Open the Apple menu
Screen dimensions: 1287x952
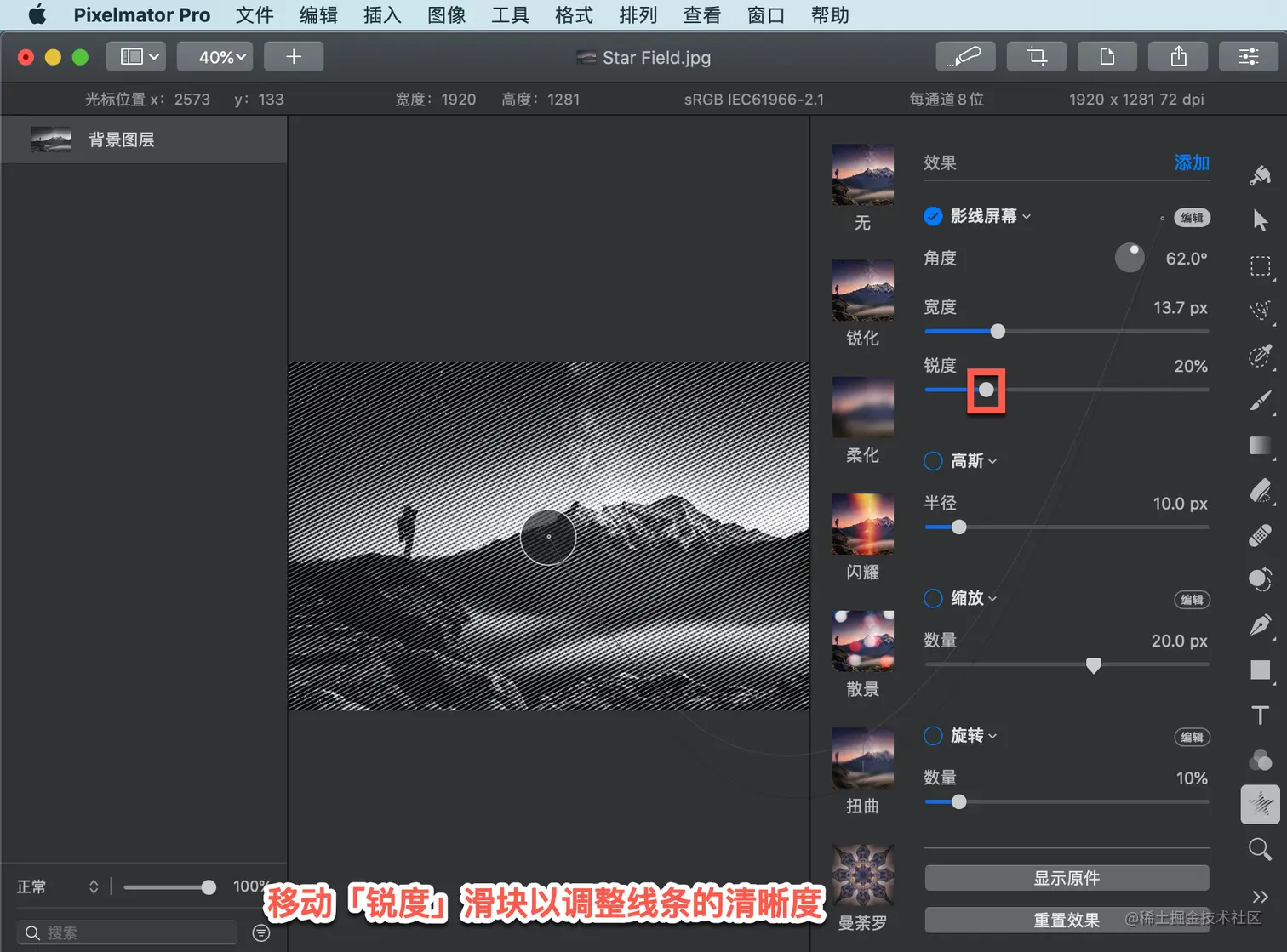pyautogui.click(x=37, y=14)
